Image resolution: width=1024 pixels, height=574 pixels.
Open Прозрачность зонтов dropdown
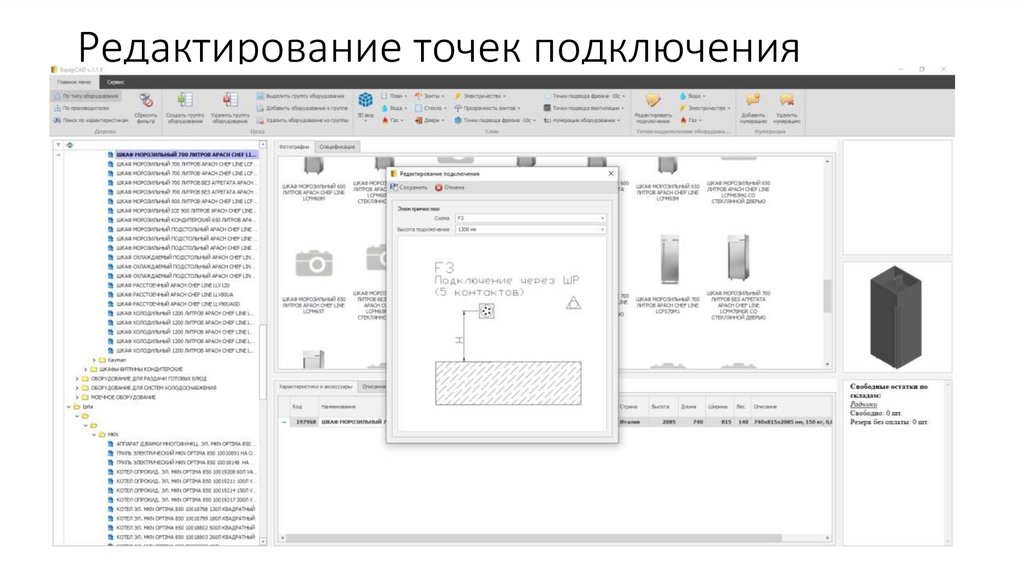tap(488, 108)
